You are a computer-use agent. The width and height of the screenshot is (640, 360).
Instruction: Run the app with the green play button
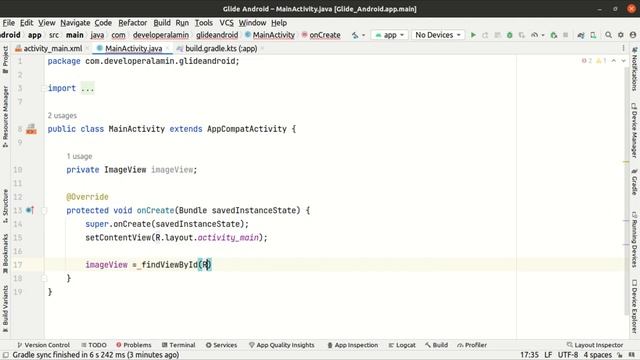[473, 35]
